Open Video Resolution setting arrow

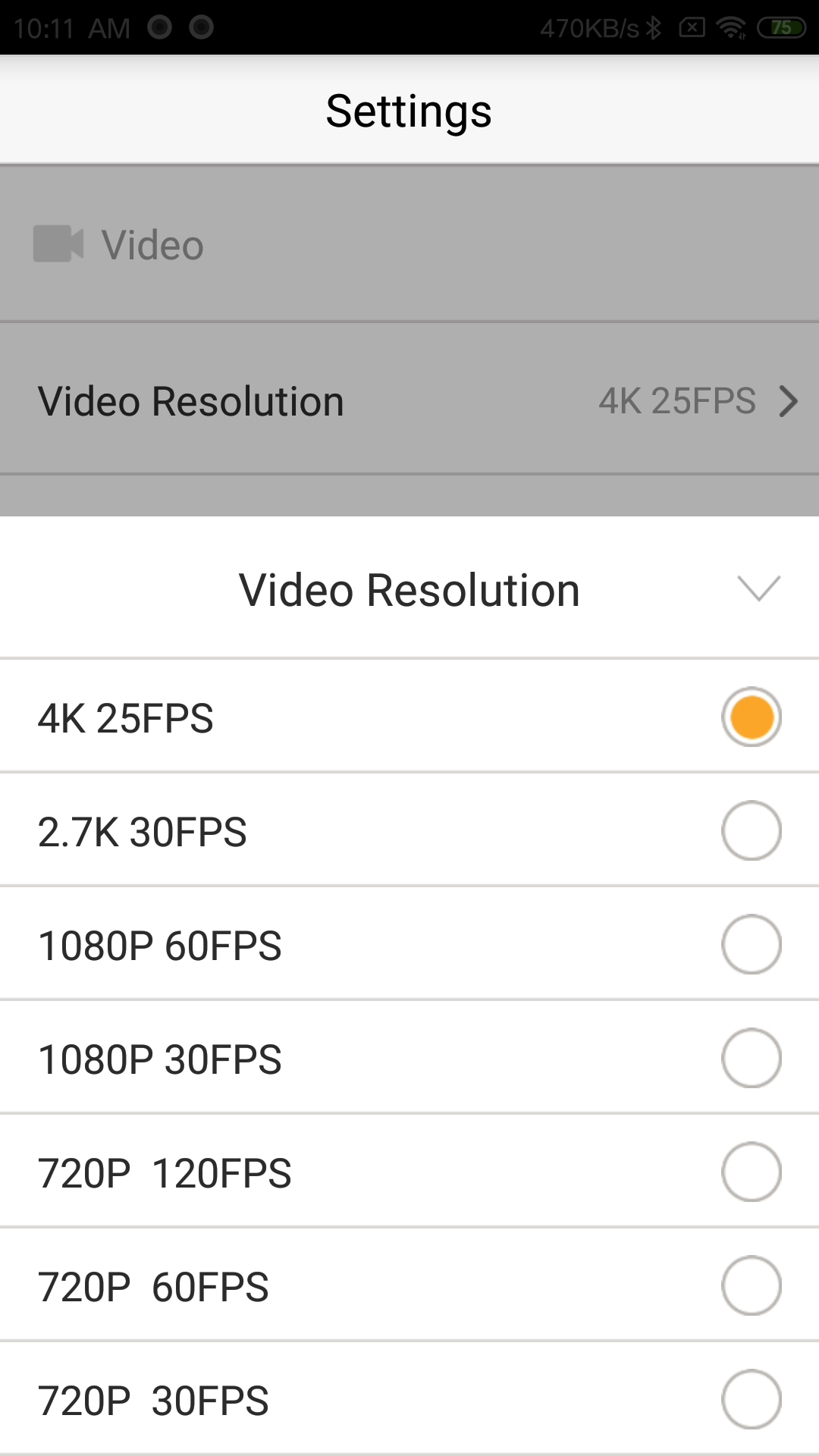tap(789, 401)
